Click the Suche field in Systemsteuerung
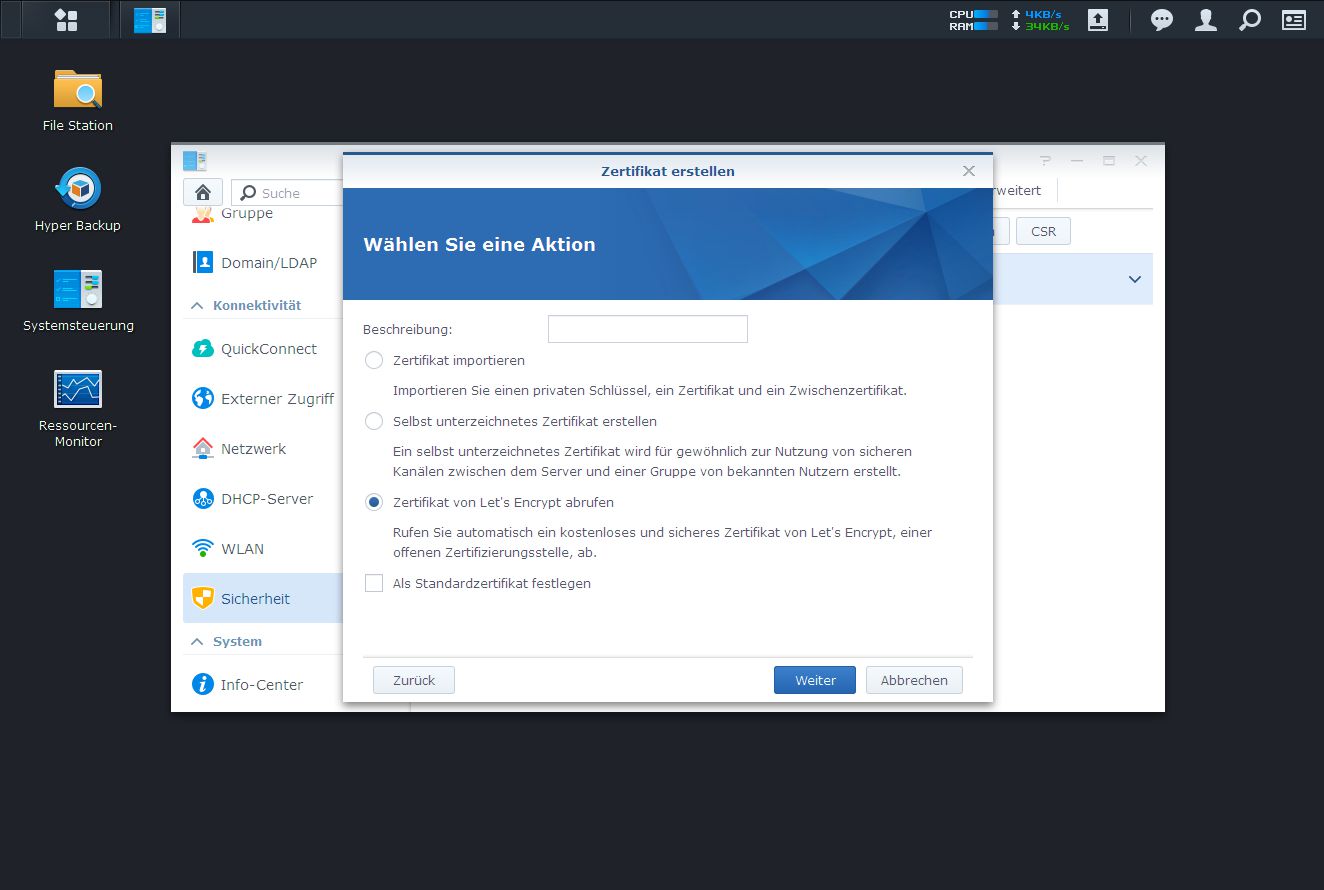This screenshot has width=1324, height=890. pos(287,193)
